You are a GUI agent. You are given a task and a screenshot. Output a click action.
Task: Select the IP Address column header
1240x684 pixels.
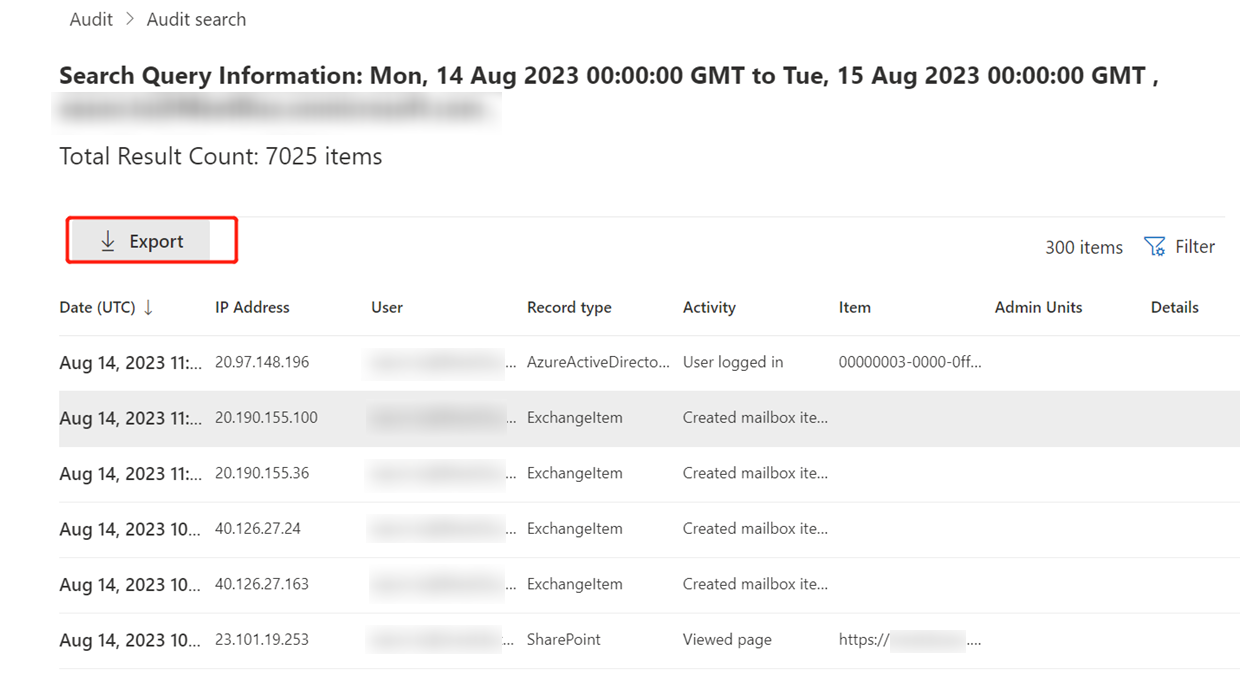[252, 307]
